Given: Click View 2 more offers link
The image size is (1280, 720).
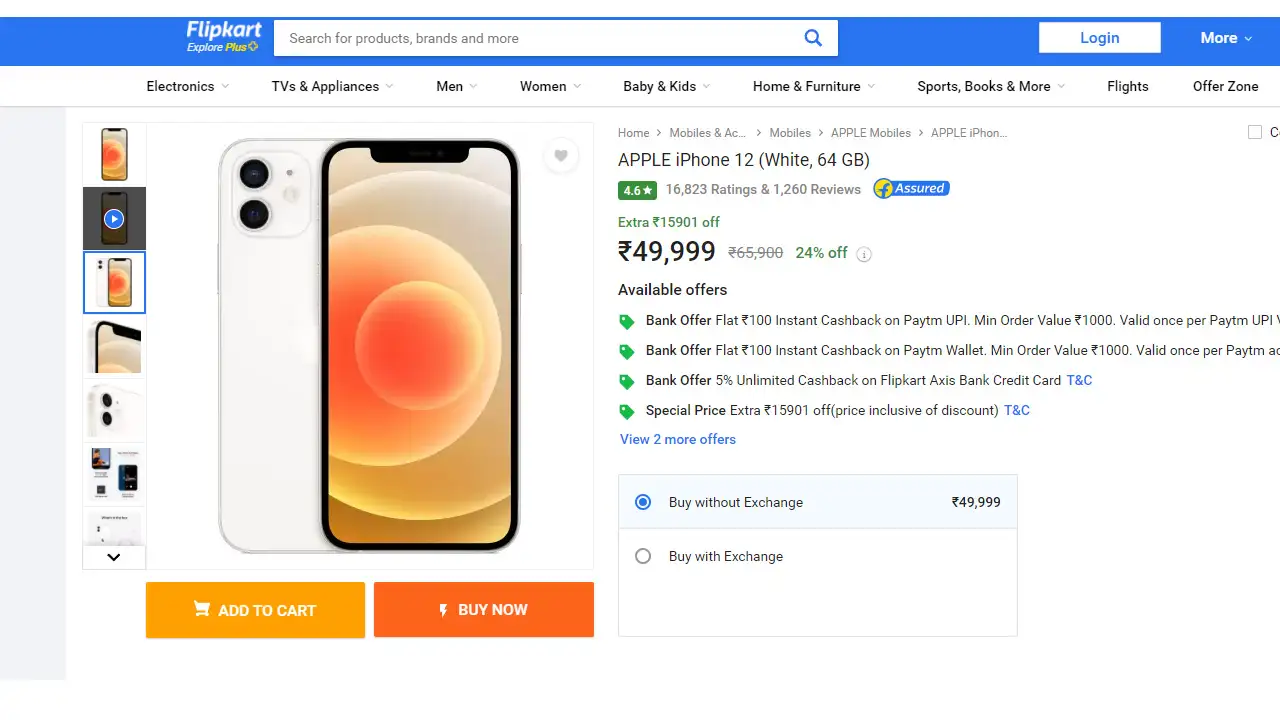Looking at the screenshot, I should pos(677,439).
